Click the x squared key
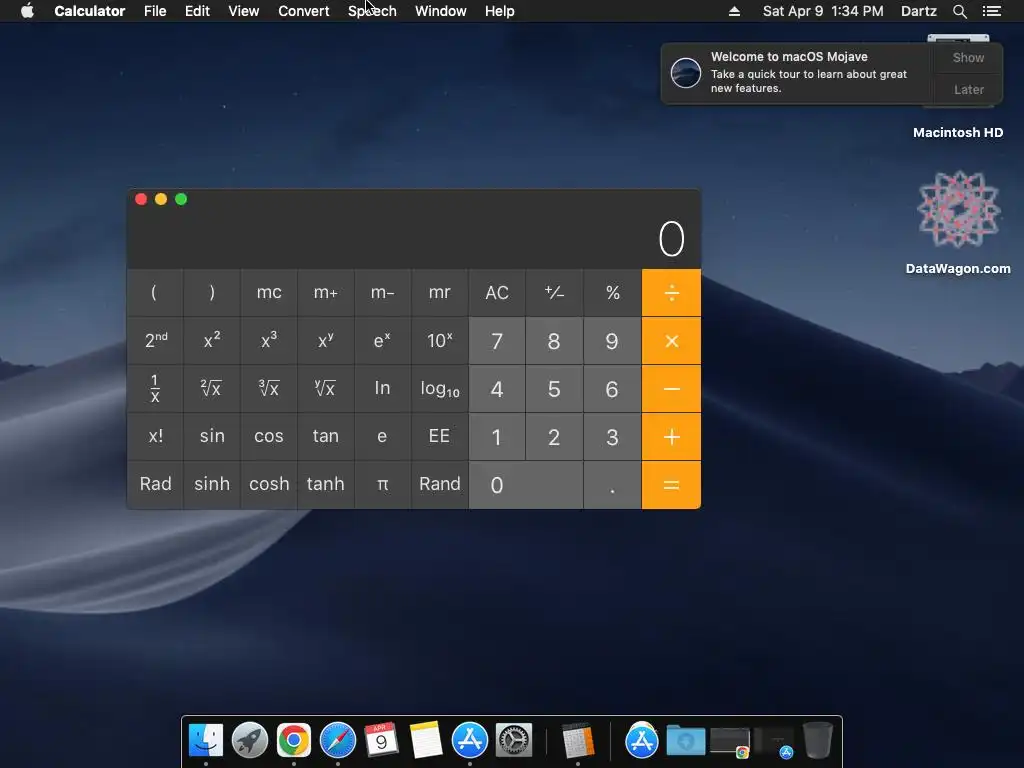The image size is (1024, 768). pyautogui.click(x=212, y=341)
